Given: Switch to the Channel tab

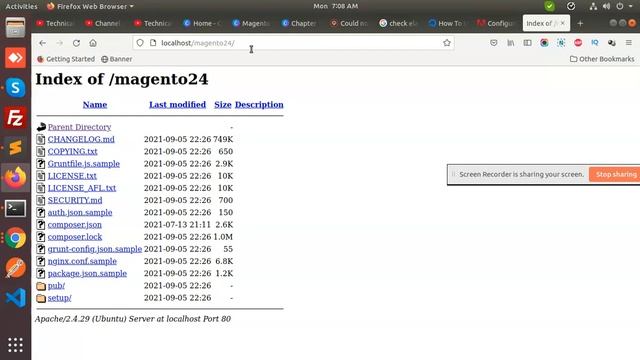Looking at the screenshot, I should coord(103,23).
